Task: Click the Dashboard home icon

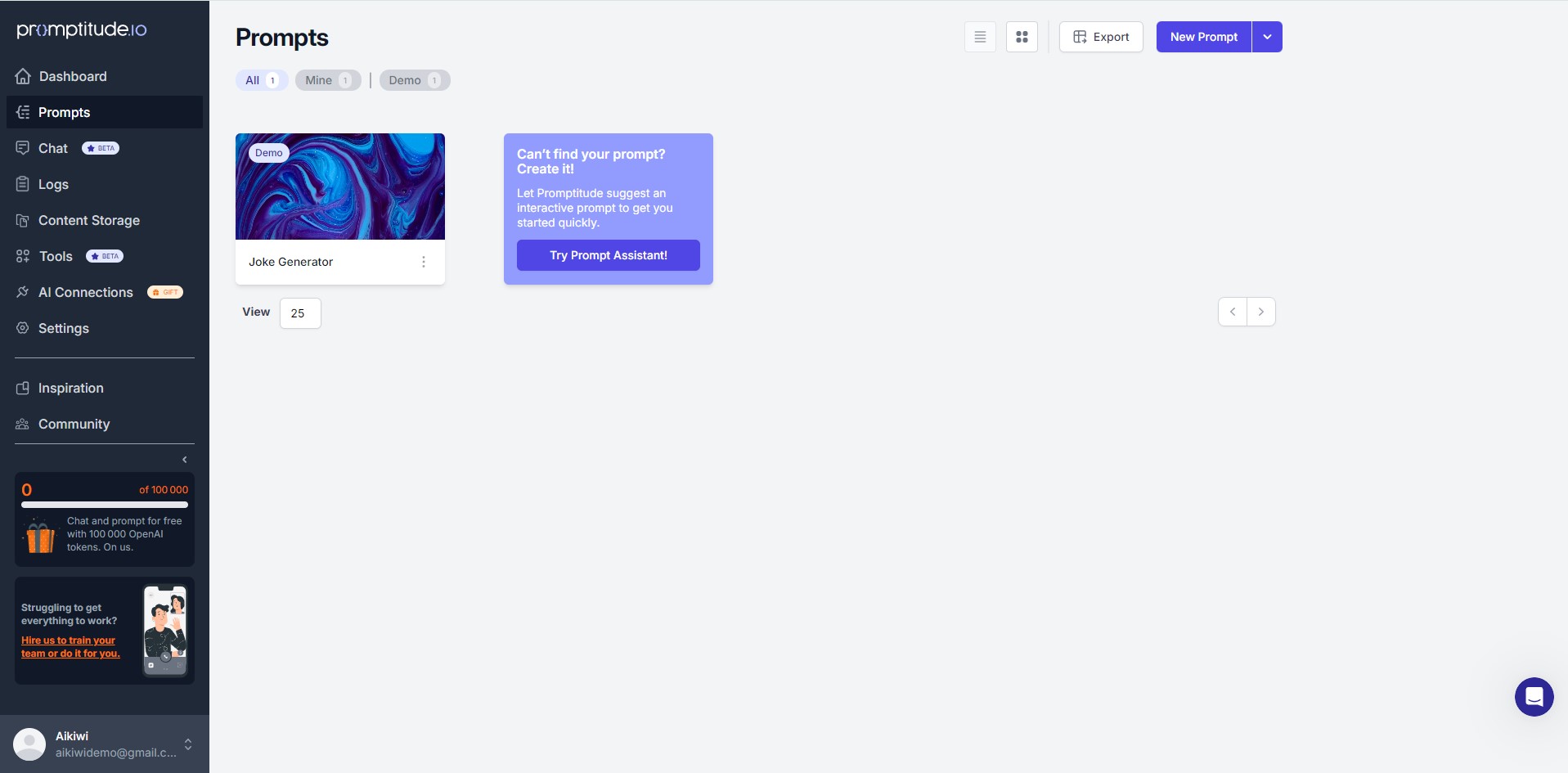Action: pos(23,76)
